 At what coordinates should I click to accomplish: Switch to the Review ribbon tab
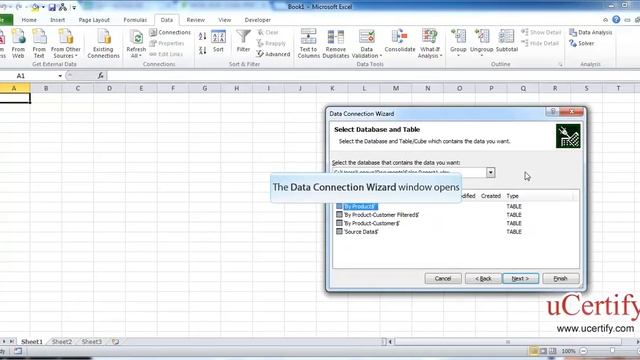pyautogui.click(x=196, y=20)
